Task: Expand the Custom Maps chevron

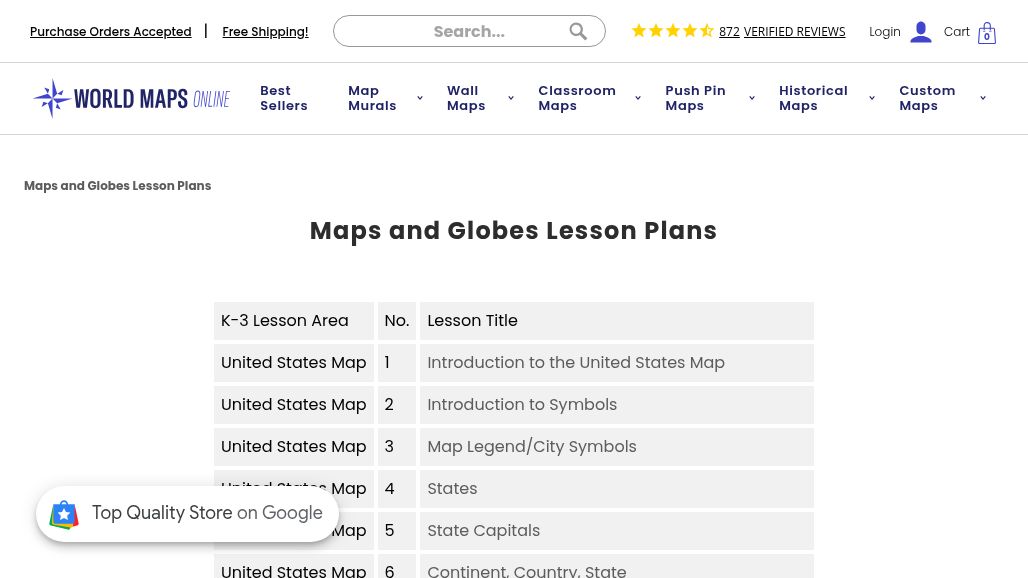Action: [x=983, y=99]
